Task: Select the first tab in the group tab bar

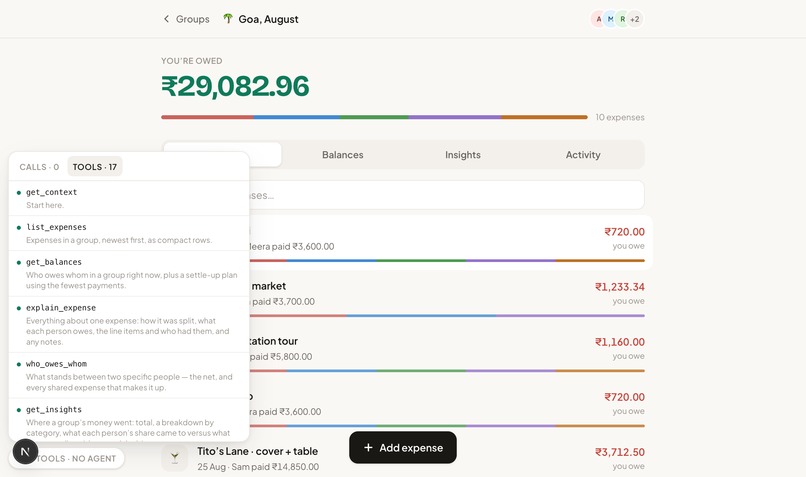Action: pos(222,155)
